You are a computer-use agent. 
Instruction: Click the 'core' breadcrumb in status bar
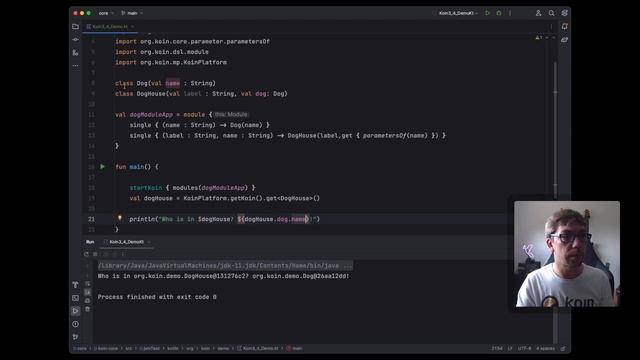click(x=80, y=349)
